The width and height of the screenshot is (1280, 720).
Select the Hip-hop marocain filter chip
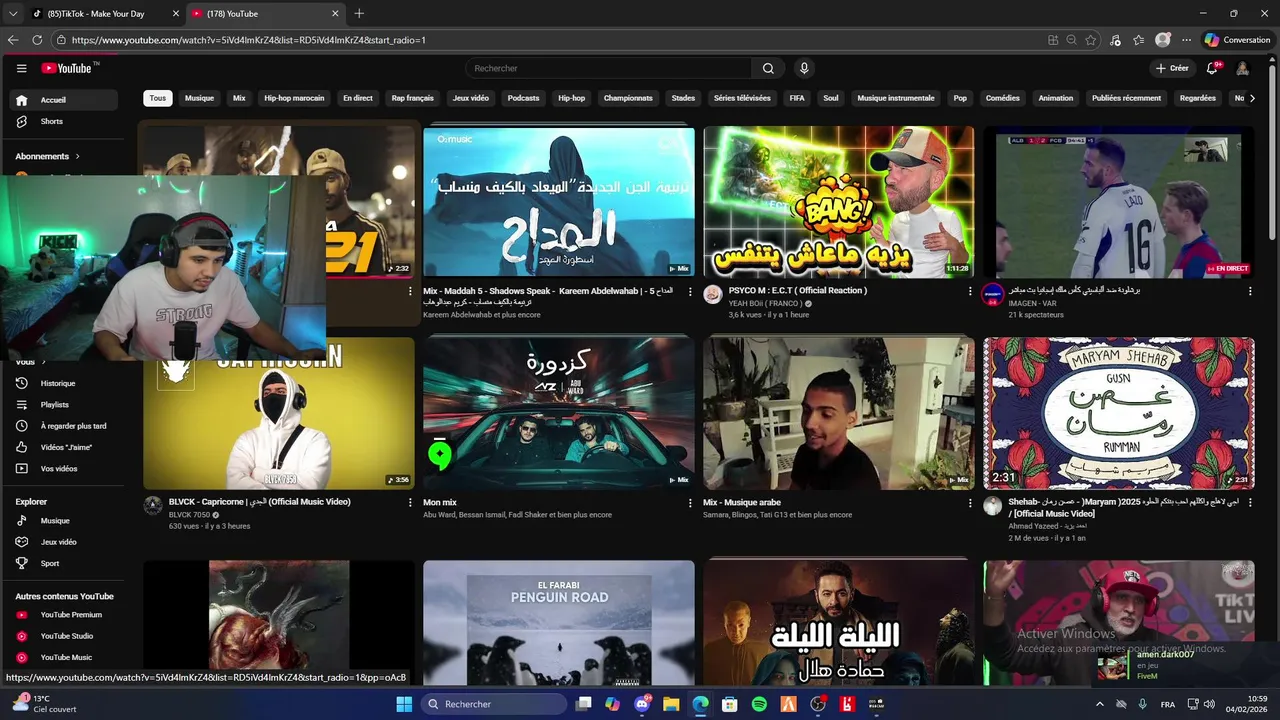[294, 98]
